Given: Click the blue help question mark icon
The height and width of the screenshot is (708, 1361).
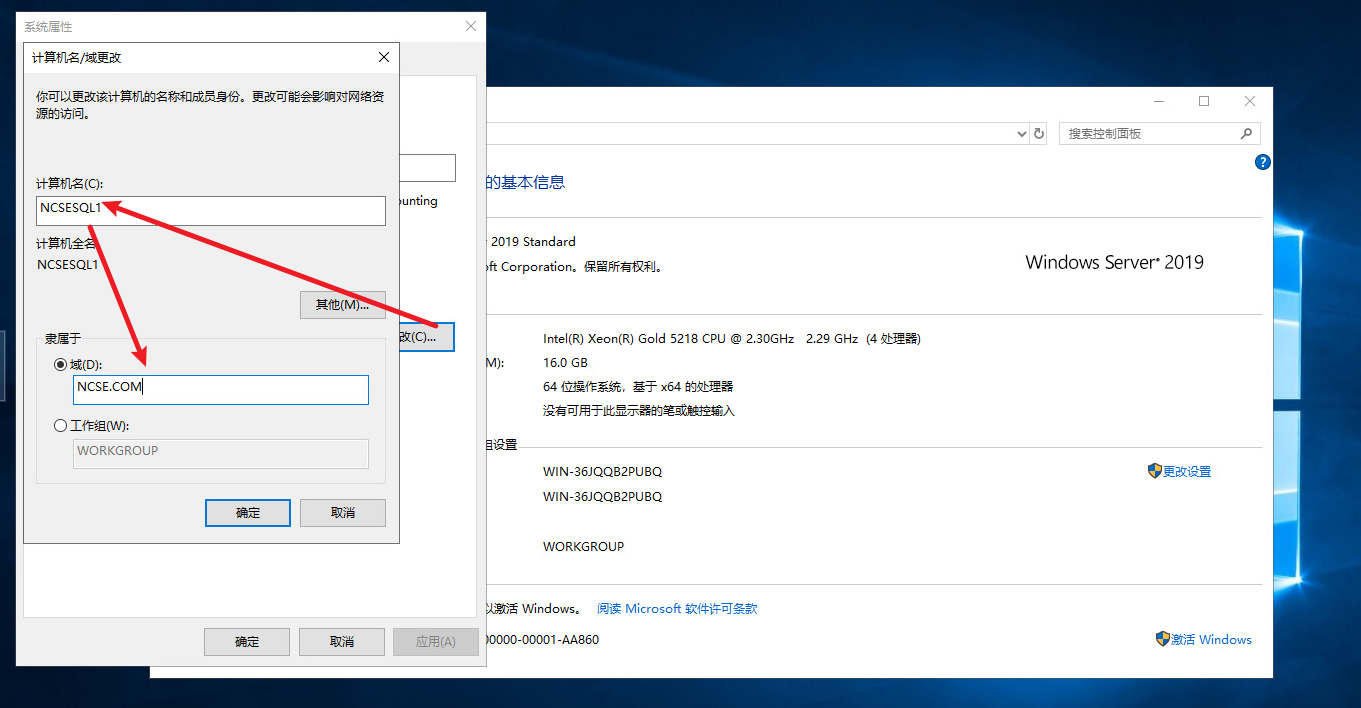Looking at the screenshot, I should [x=1263, y=162].
